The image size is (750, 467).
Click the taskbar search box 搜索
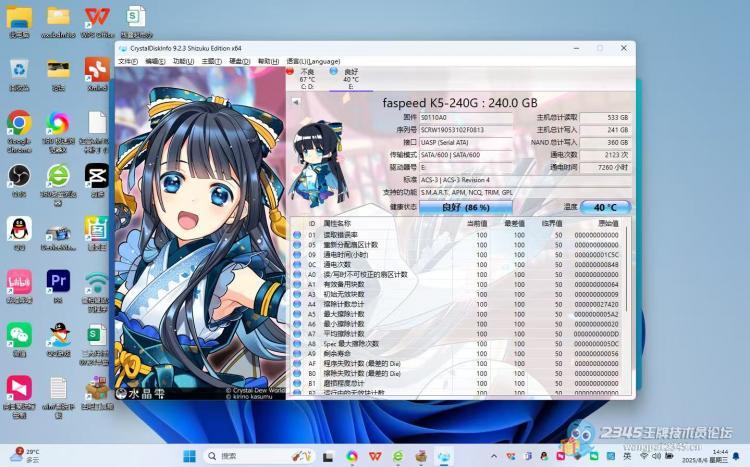click(260, 456)
